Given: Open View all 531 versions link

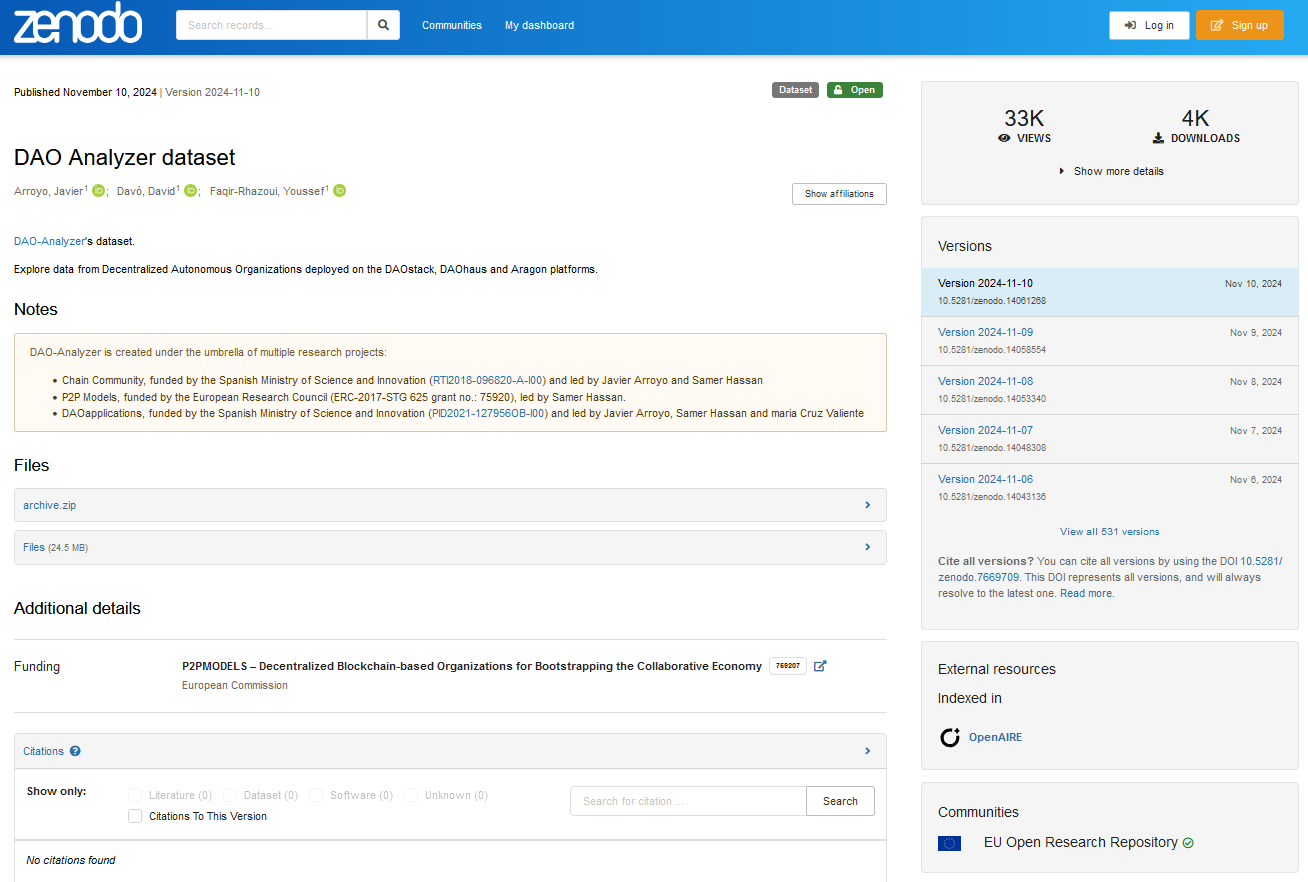Looking at the screenshot, I should [1110, 531].
